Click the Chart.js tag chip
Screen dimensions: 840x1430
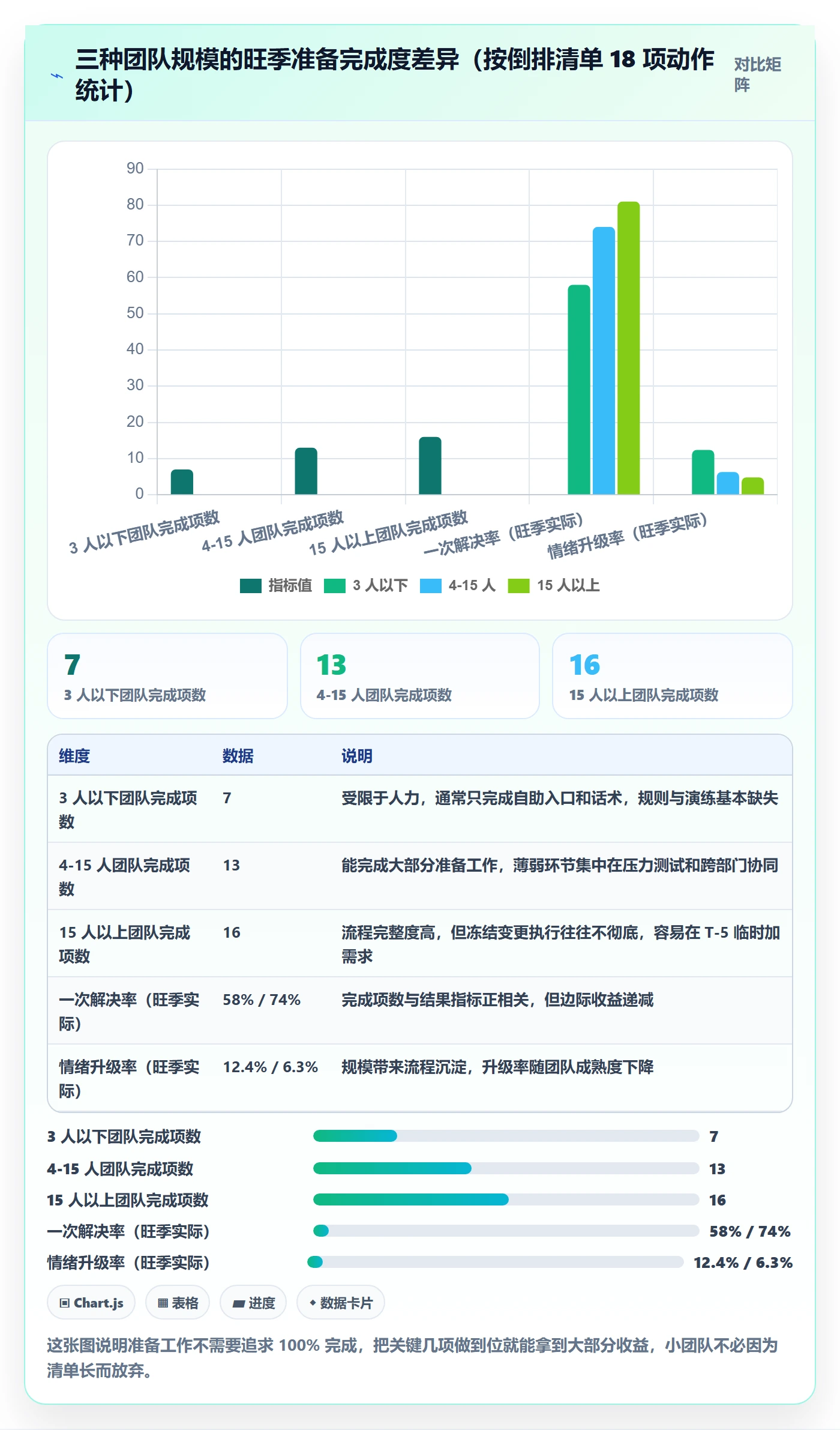pos(91,1302)
